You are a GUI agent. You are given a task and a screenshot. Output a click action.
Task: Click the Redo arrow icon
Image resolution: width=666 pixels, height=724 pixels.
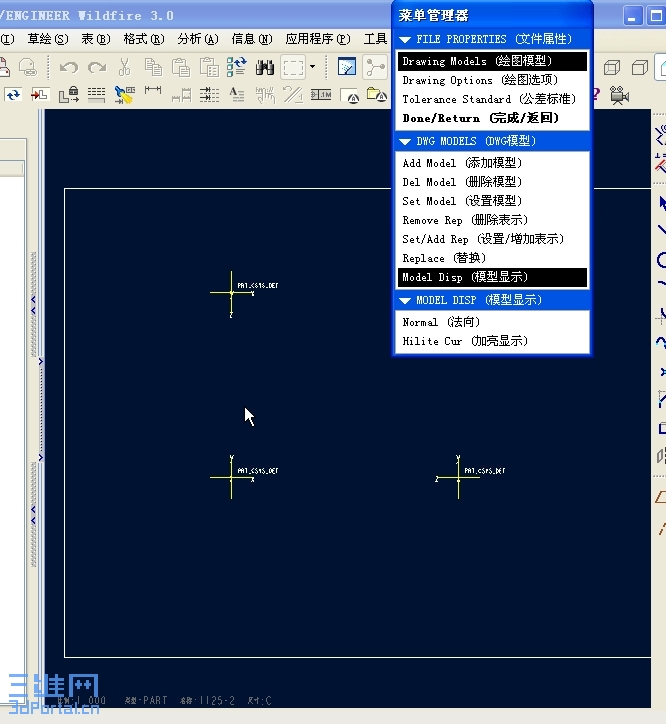pyautogui.click(x=97, y=67)
